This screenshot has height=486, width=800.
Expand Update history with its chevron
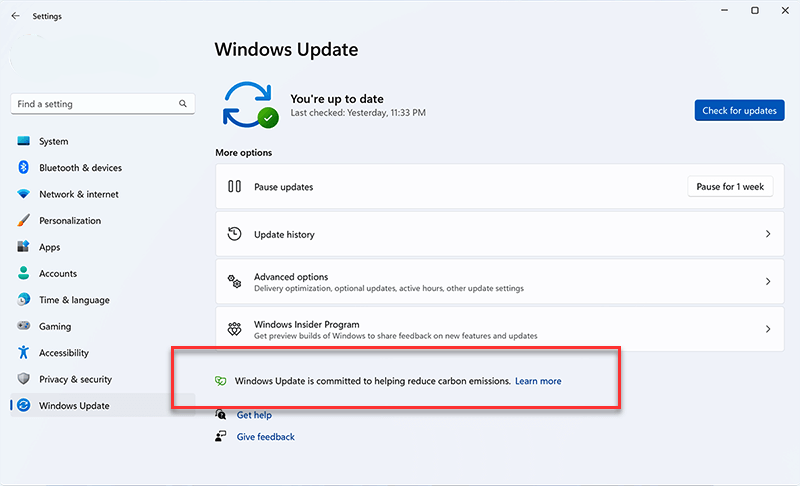pos(768,234)
